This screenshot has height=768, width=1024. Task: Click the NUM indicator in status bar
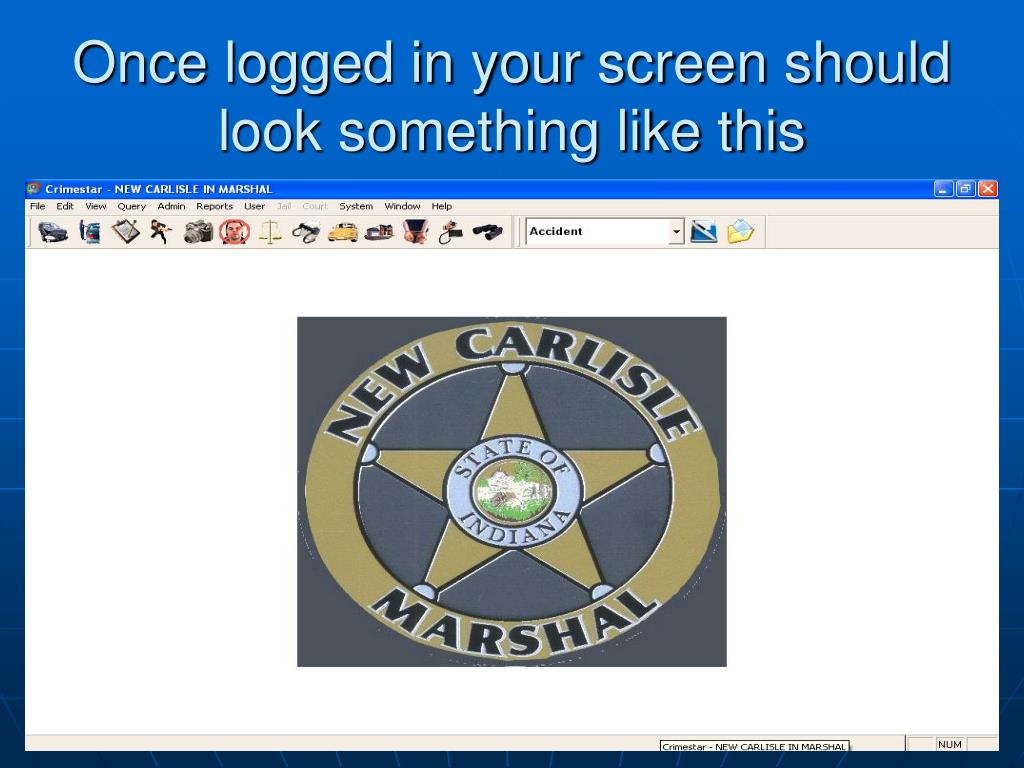coord(950,744)
